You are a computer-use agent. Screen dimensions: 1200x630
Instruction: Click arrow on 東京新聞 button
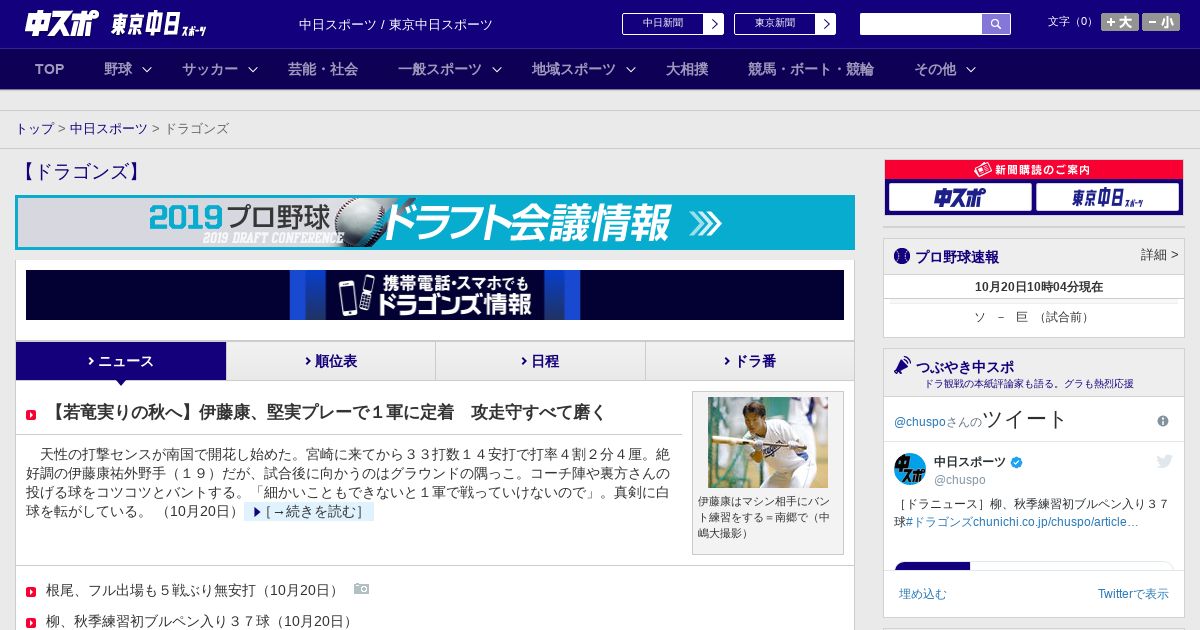coord(825,24)
